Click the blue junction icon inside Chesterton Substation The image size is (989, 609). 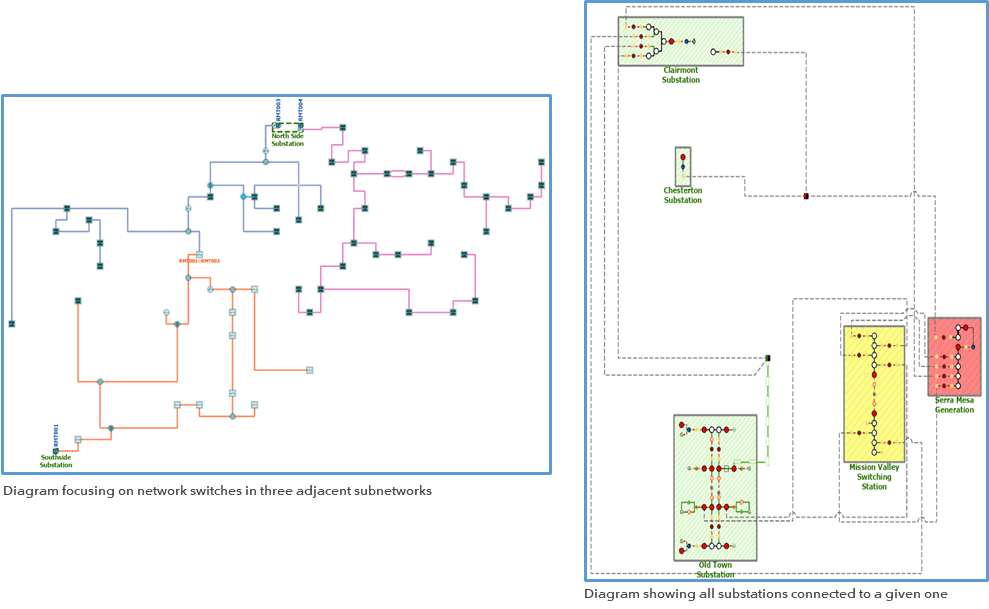pos(683,167)
